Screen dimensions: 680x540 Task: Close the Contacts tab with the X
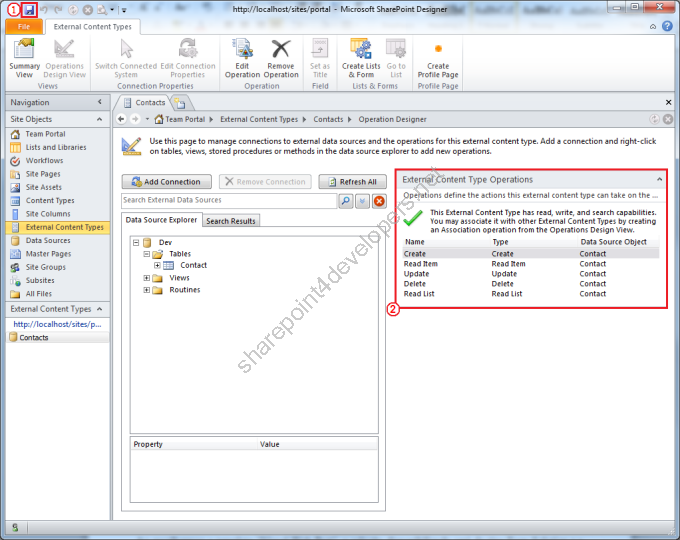[x=668, y=102]
